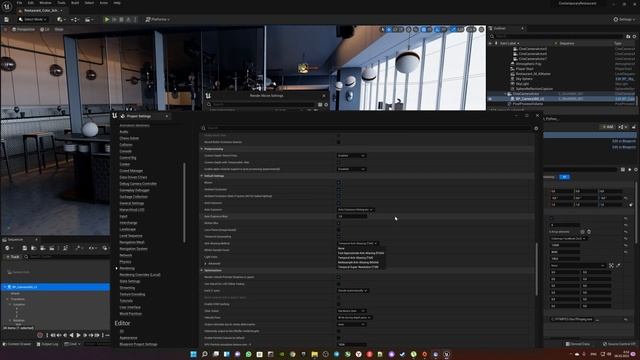Image resolution: width=640 pixels, height=360 pixels.
Task: Click the Project Settings right scrollbar
Action: (537, 269)
